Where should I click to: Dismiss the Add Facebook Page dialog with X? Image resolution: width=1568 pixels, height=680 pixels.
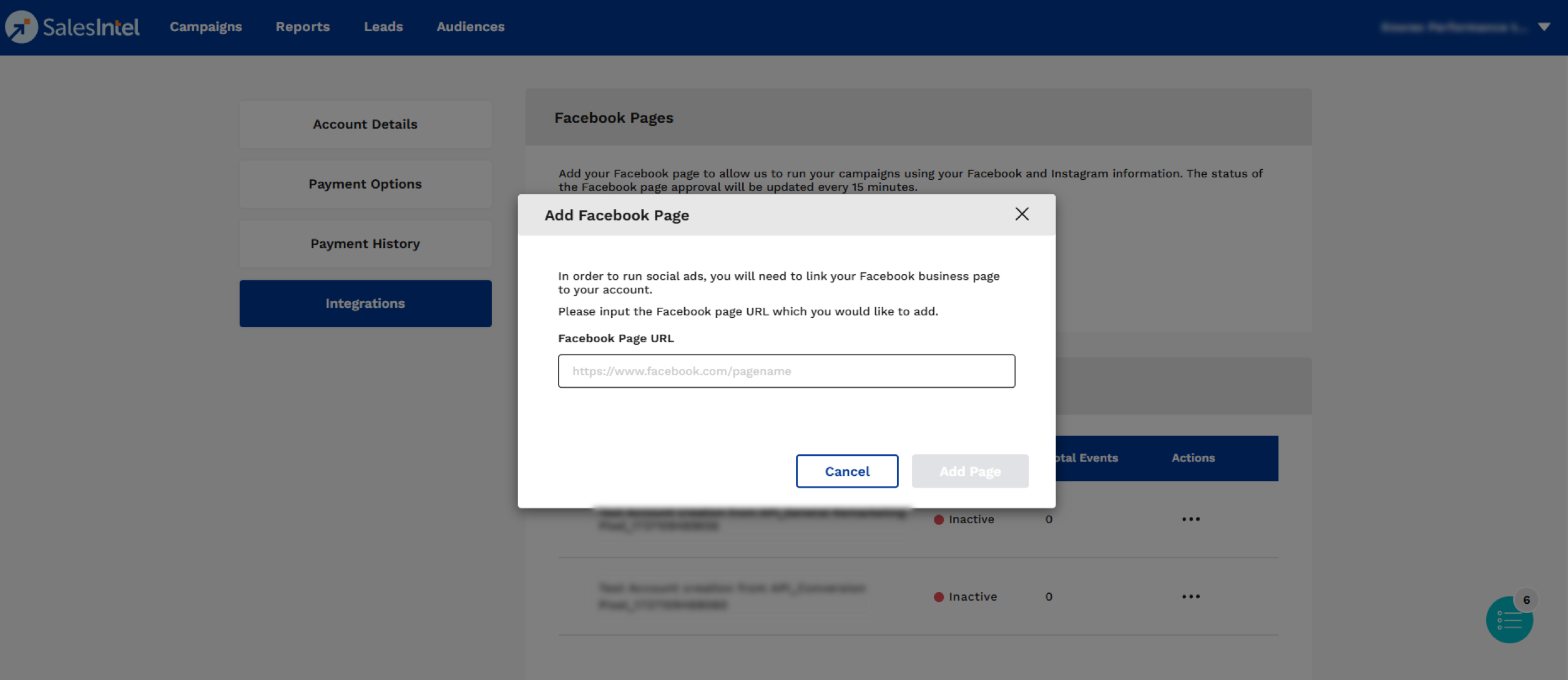point(1022,214)
